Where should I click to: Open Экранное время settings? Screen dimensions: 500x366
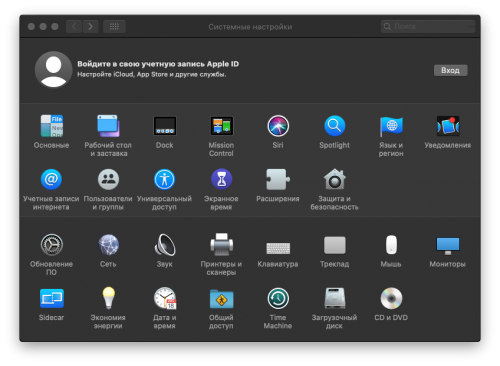pyautogui.click(x=221, y=179)
